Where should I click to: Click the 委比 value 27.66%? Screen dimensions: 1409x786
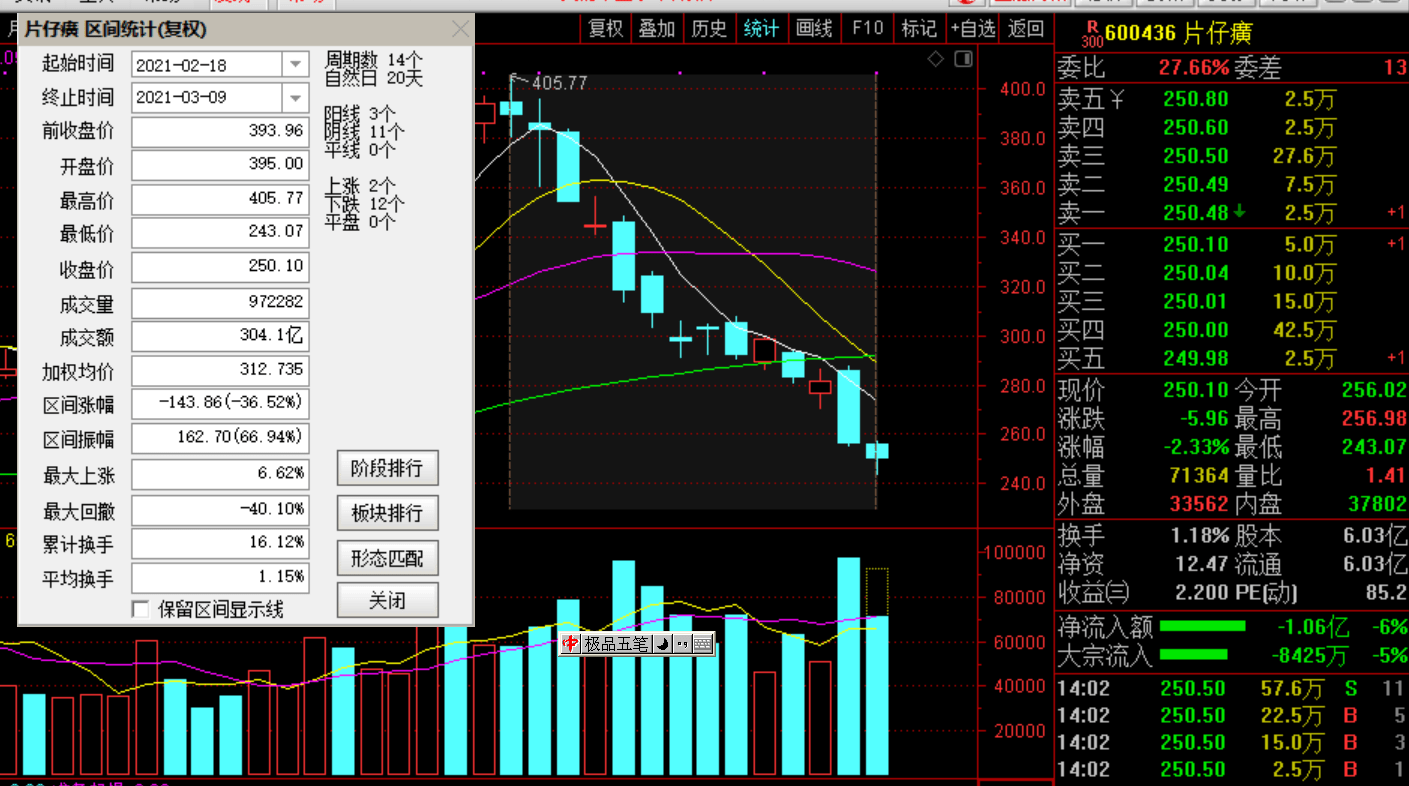pyautogui.click(x=1194, y=68)
